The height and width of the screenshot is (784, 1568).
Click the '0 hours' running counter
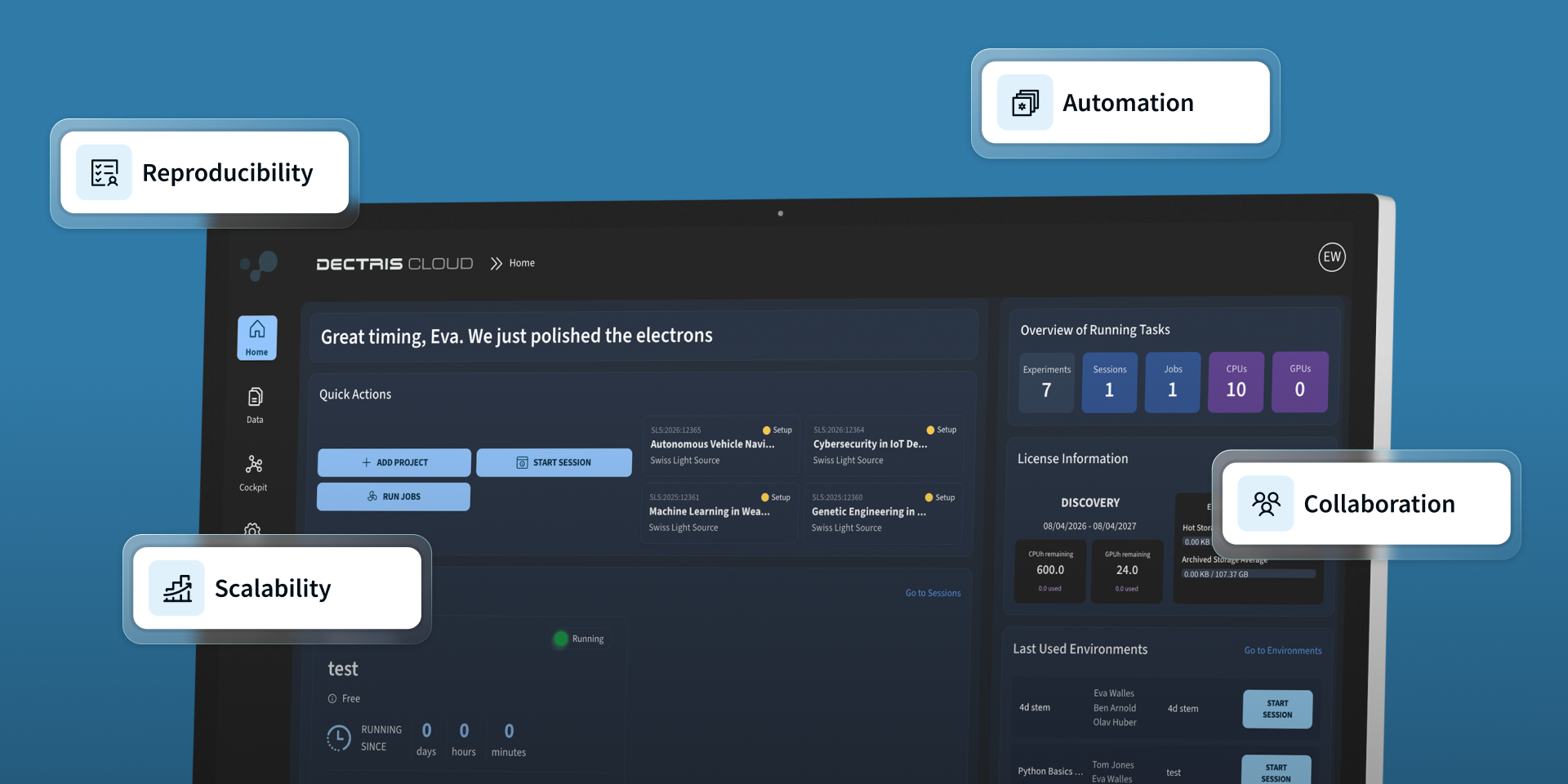click(464, 739)
